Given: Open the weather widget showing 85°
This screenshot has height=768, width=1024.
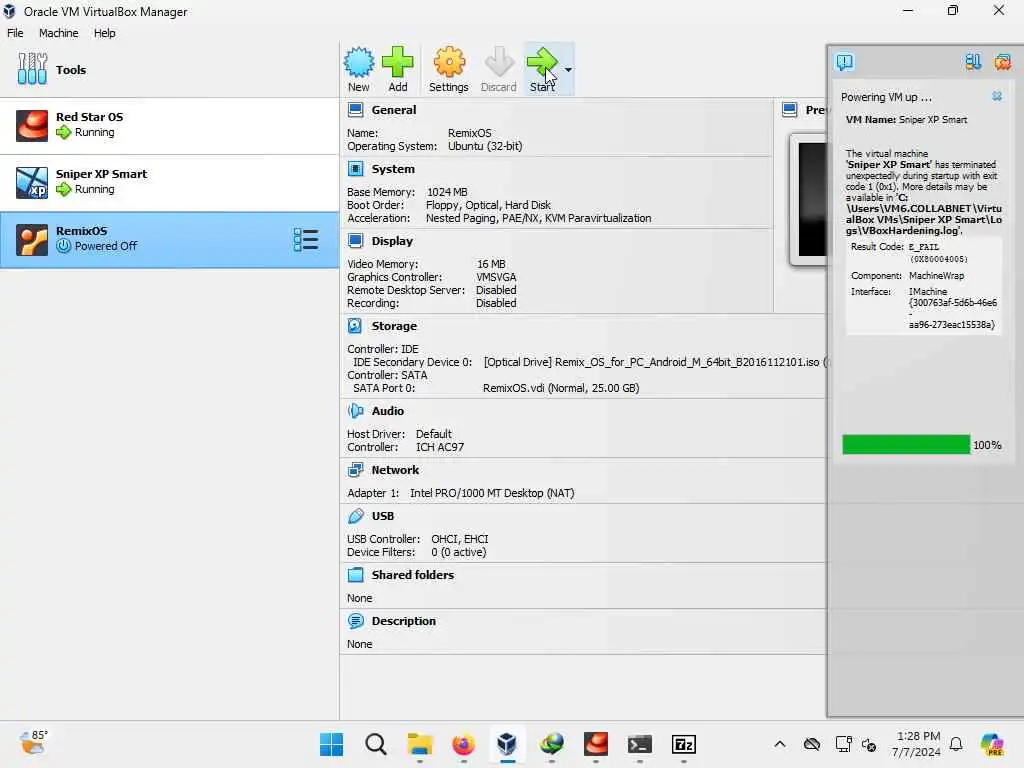Looking at the screenshot, I should (x=33, y=743).
